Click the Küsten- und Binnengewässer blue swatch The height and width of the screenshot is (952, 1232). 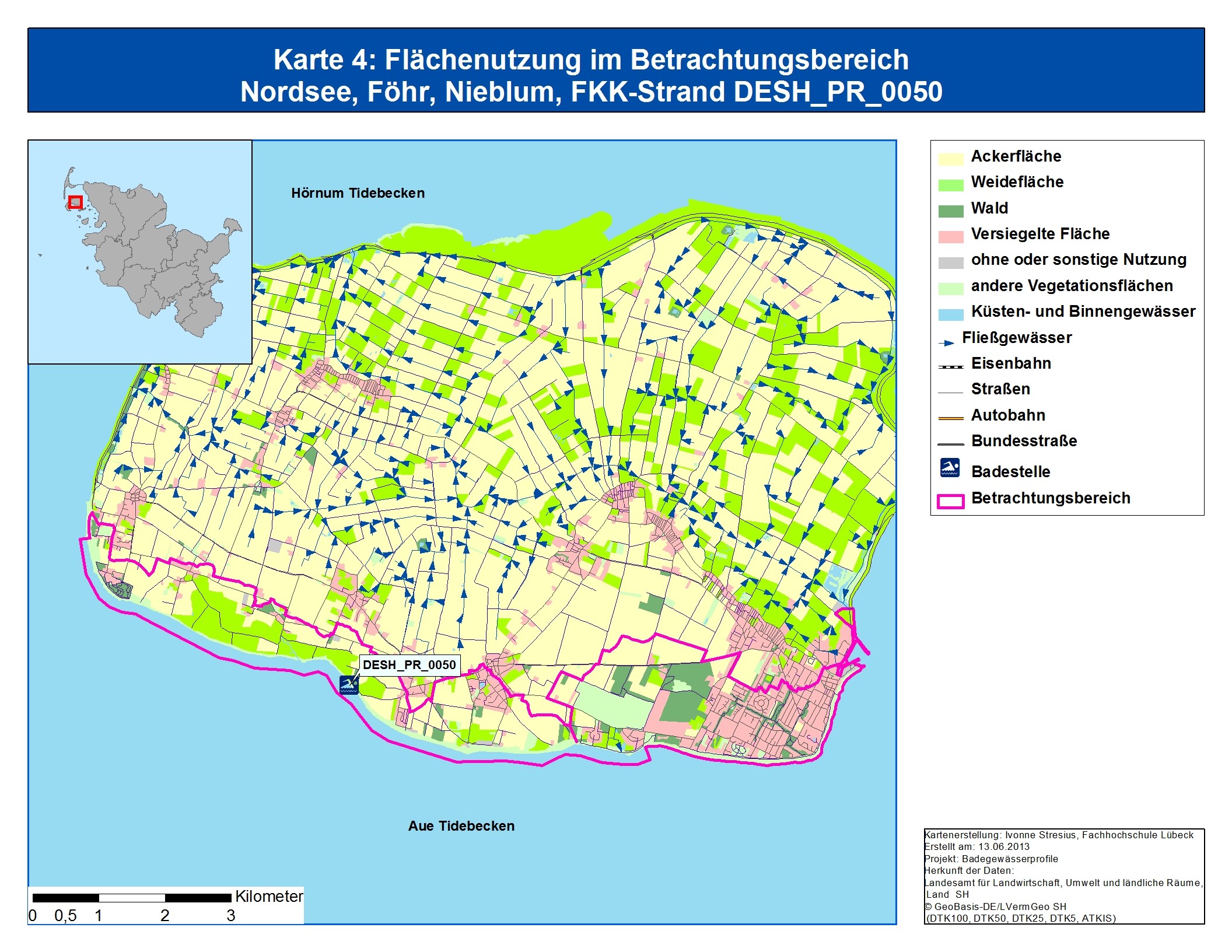coord(951,314)
